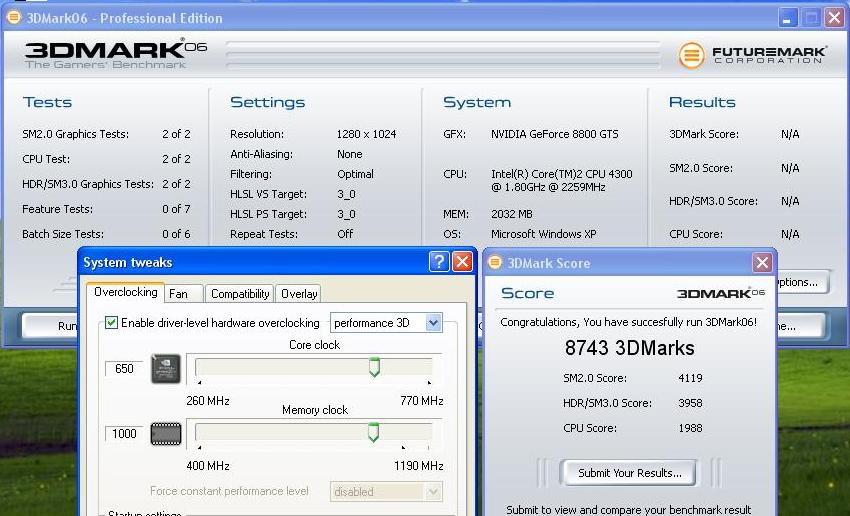
Task: Click the Core clock slider handle
Action: pyautogui.click(x=374, y=367)
